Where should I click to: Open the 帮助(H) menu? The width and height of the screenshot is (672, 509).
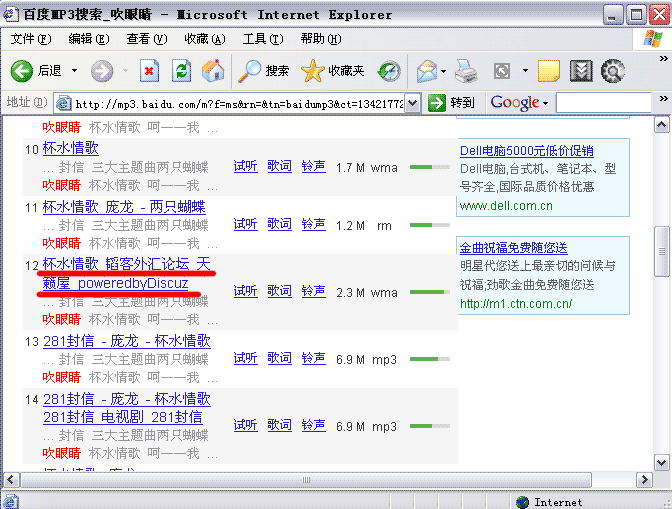click(321, 39)
